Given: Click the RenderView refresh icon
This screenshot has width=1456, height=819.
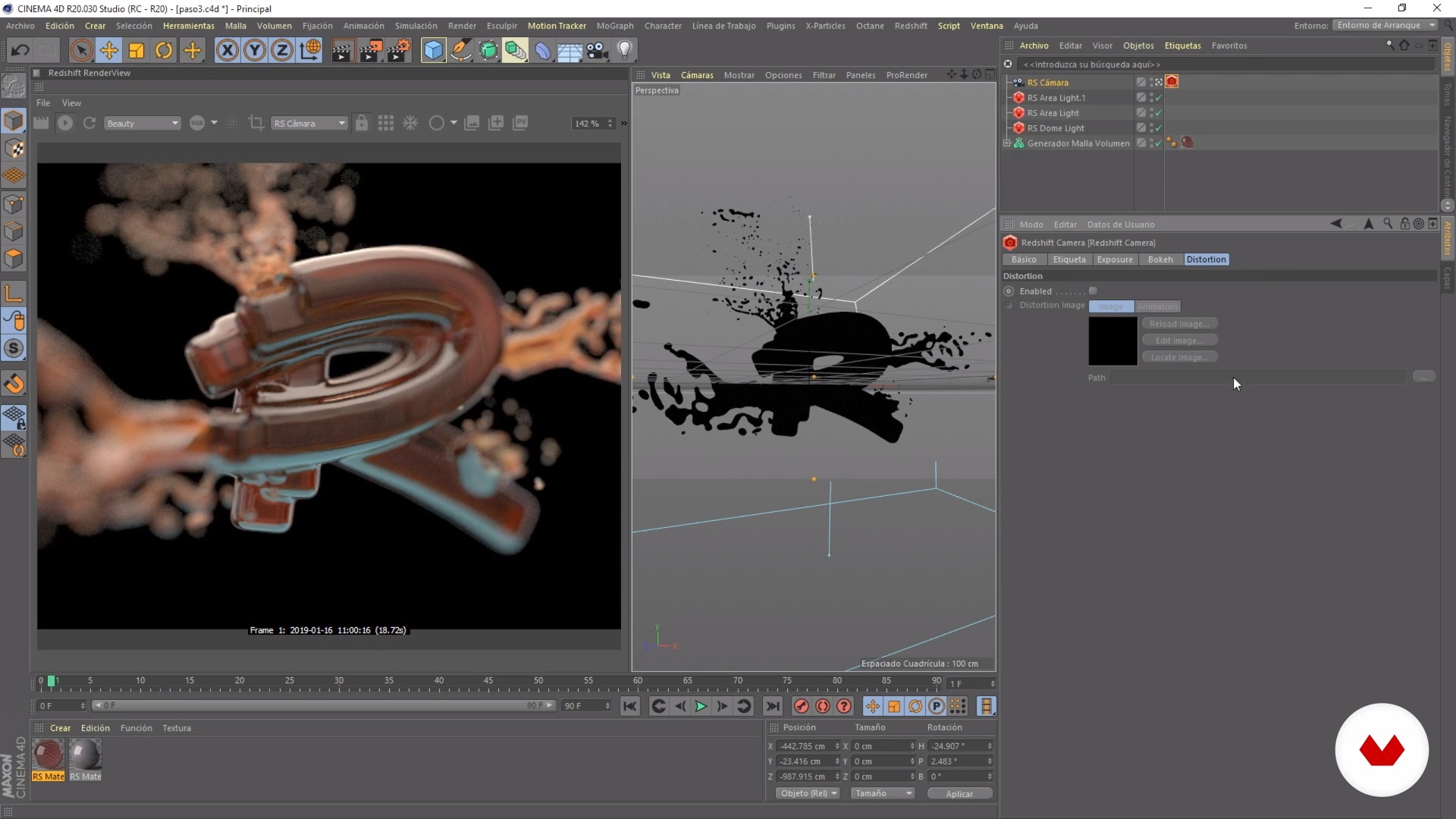Looking at the screenshot, I should [x=89, y=123].
